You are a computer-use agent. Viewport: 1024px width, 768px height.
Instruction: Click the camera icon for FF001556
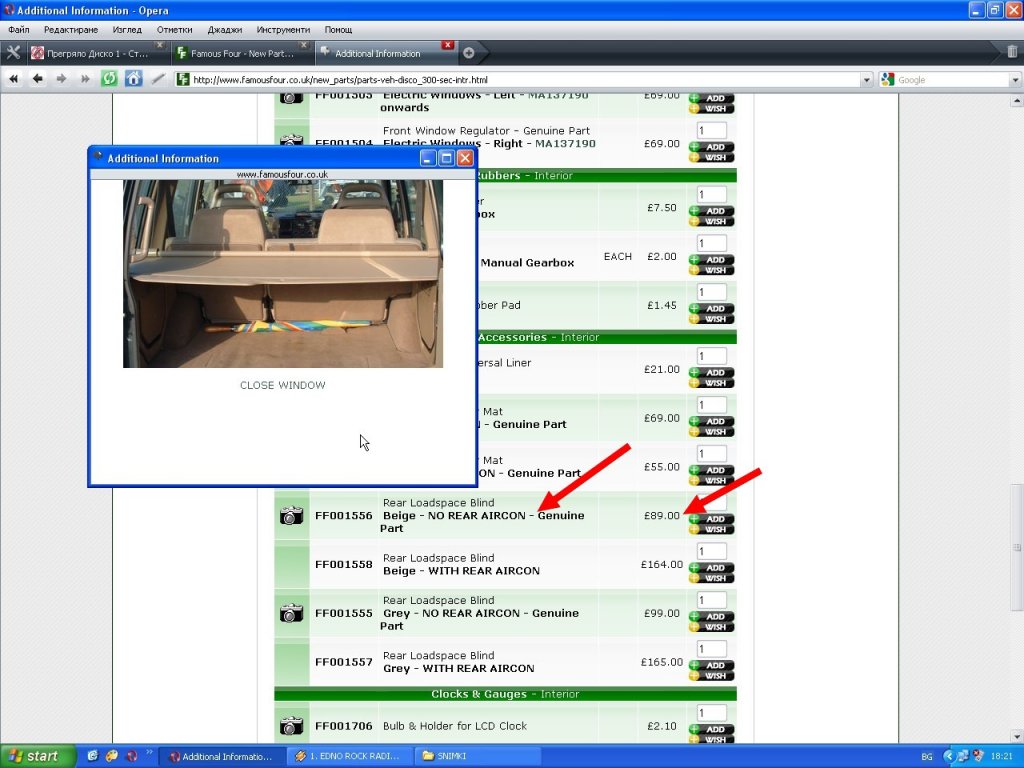click(291, 515)
